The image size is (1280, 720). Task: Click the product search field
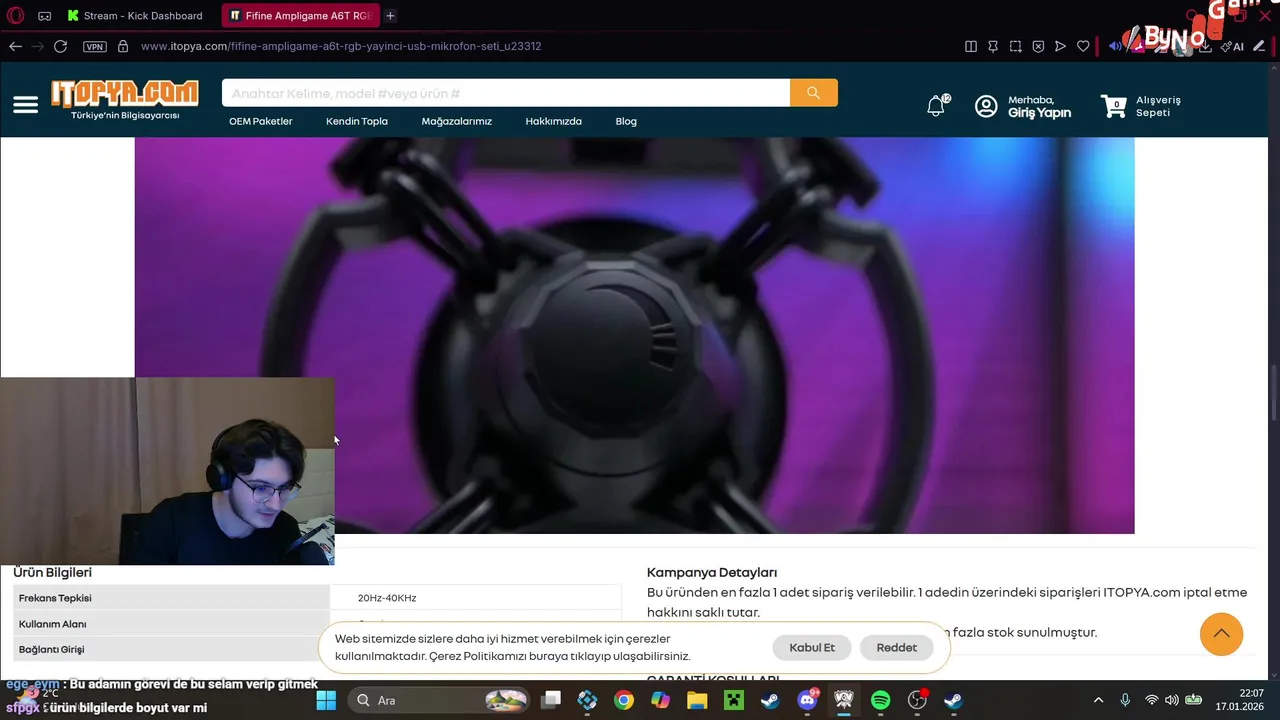506,93
